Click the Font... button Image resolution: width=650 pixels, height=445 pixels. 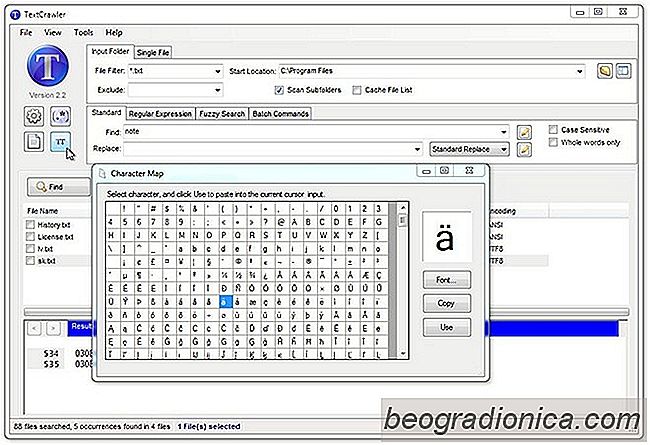[x=446, y=279]
